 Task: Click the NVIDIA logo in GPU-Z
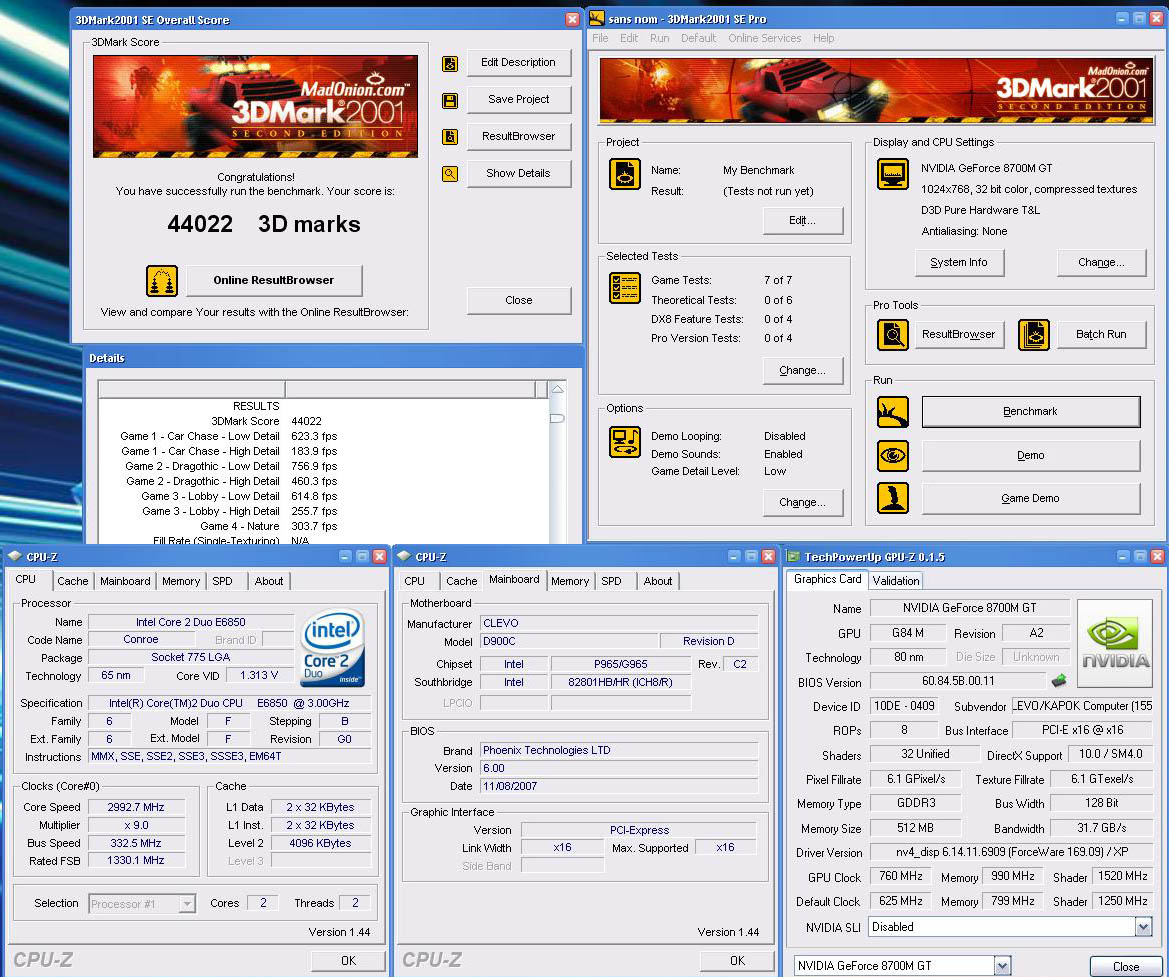[x=1115, y=643]
